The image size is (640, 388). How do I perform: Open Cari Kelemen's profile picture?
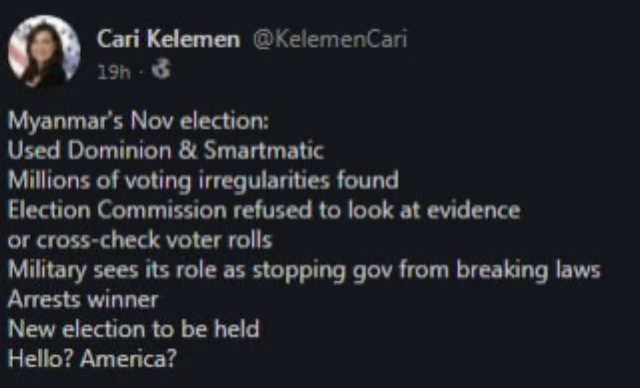click(x=44, y=51)
